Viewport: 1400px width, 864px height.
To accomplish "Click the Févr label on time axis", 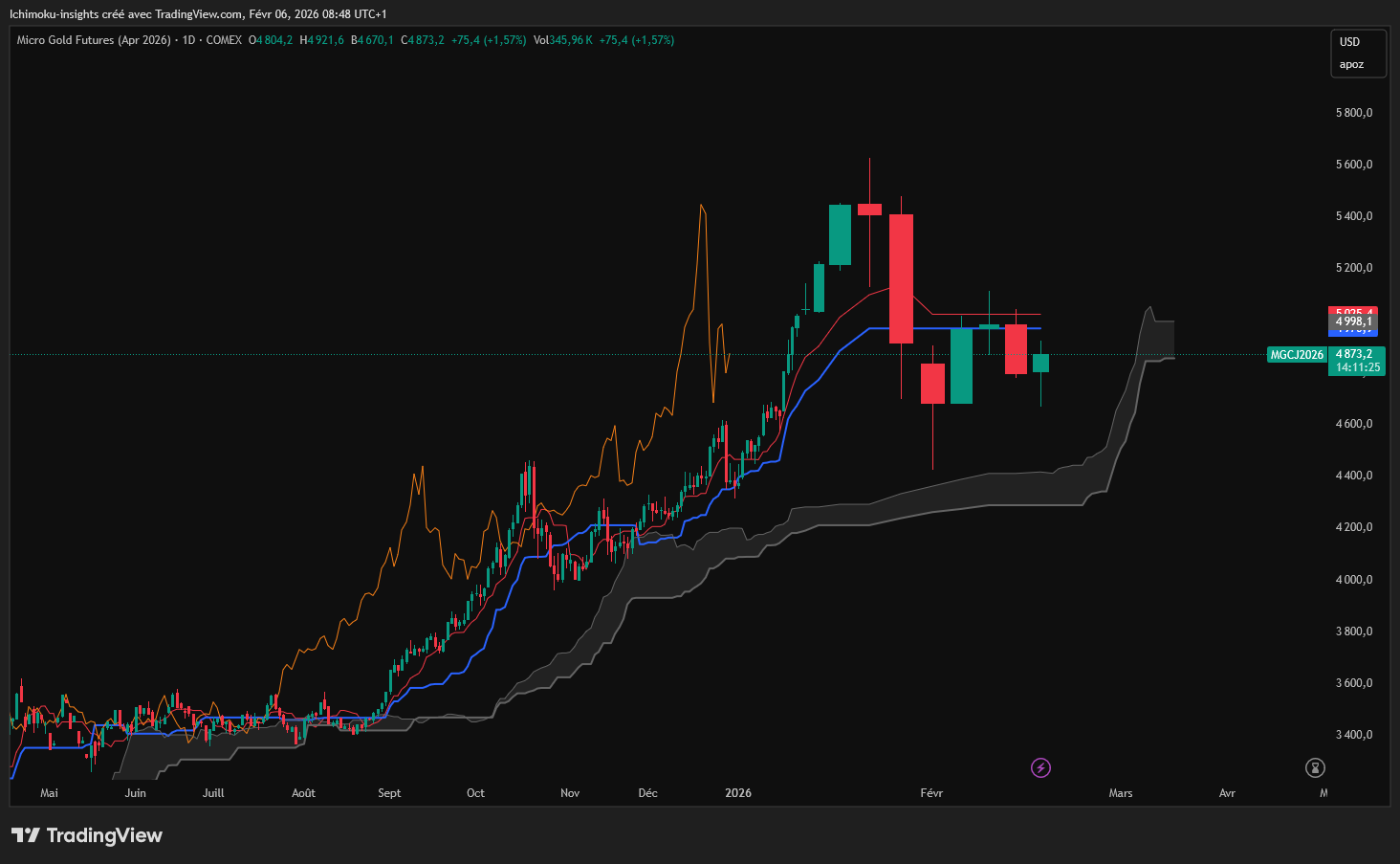I will [931, 793].
